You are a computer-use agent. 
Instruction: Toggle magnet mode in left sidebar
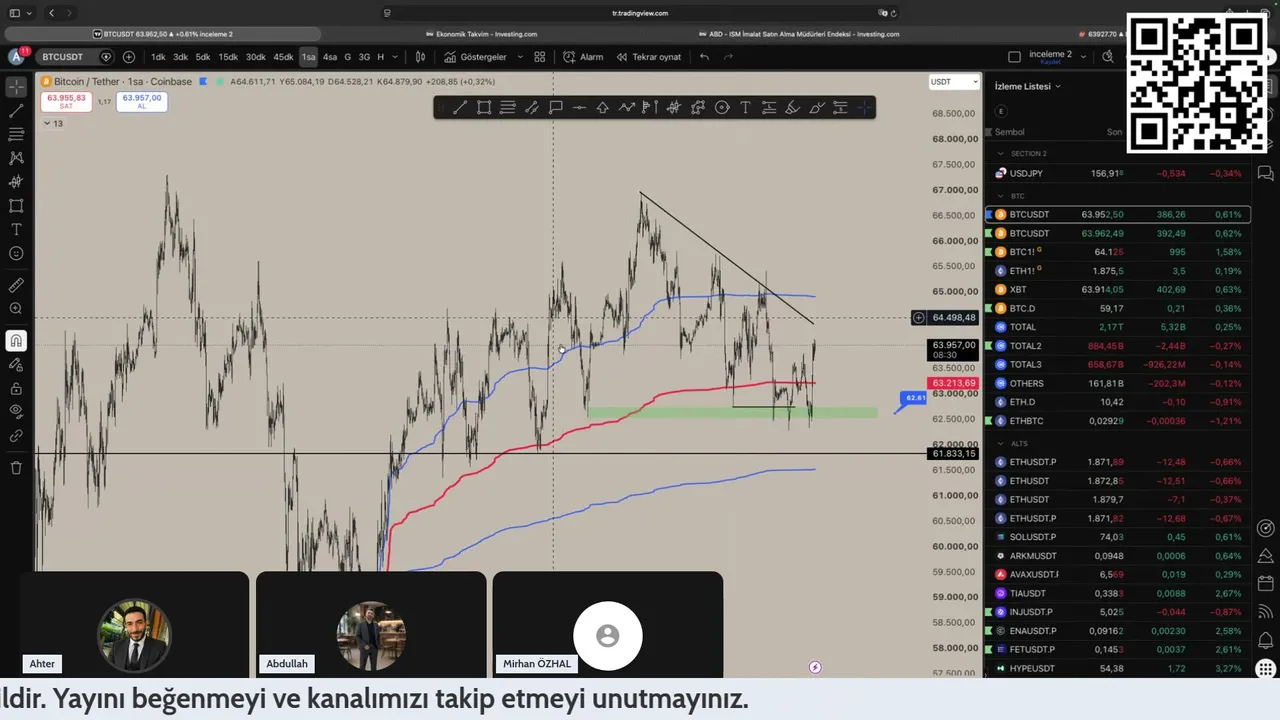[x=16, y=341]
